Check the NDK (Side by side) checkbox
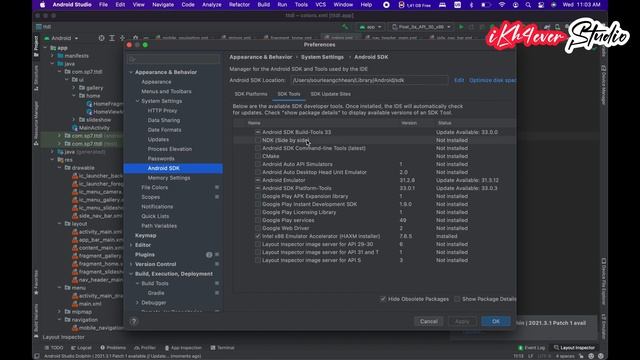Screen dimensions: 640x360 258,140
